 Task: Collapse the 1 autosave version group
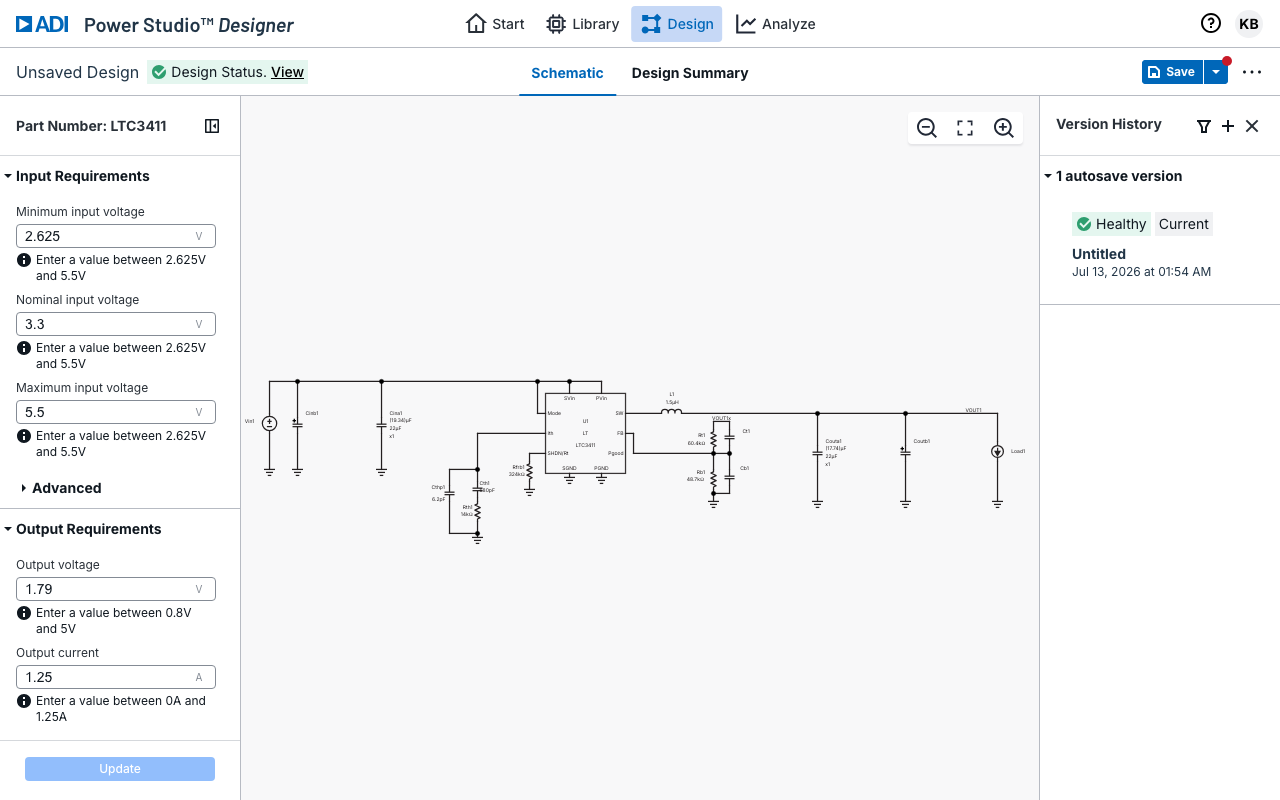(x=1113, y=176)
